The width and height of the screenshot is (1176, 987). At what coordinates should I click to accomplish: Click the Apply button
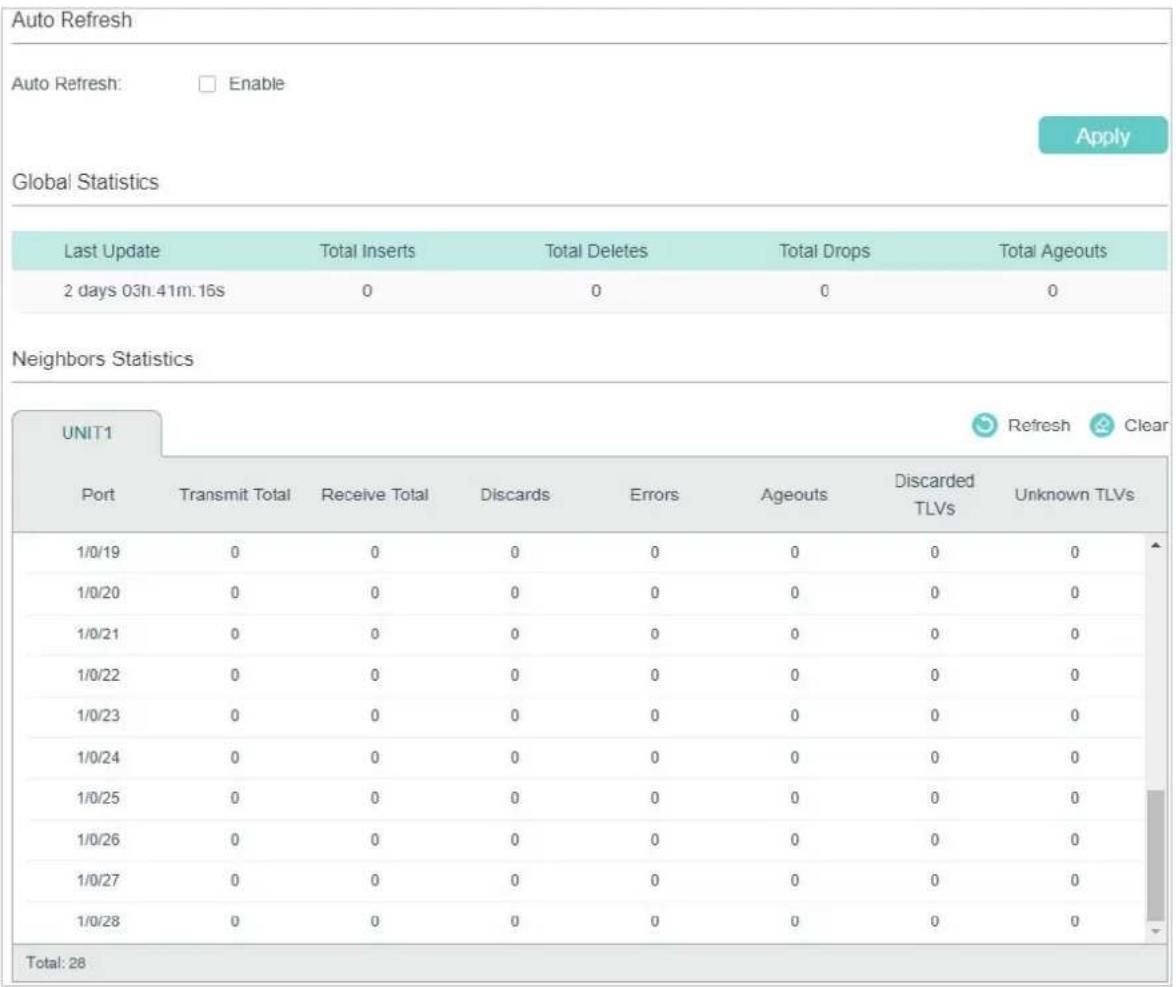[x=1102, y=136]
